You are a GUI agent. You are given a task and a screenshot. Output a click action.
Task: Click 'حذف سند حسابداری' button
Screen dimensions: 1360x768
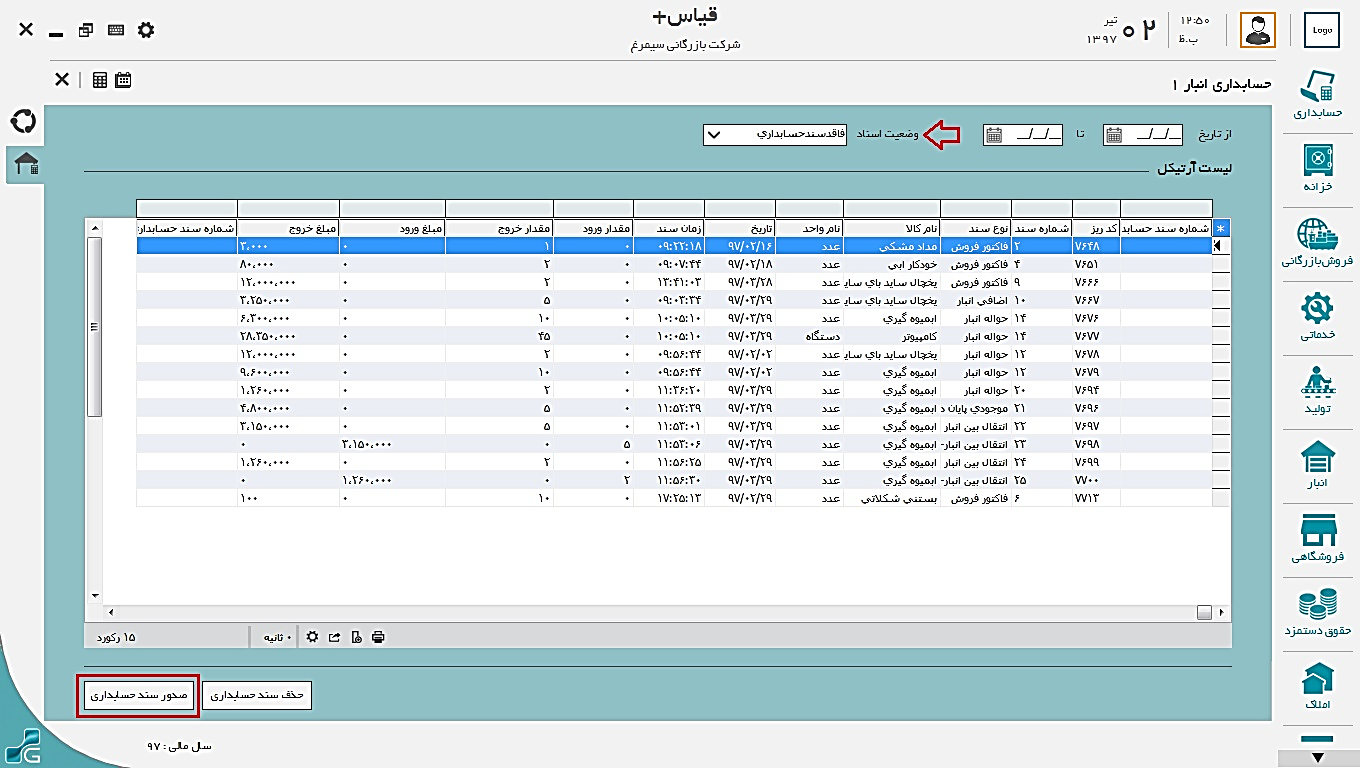257,695
